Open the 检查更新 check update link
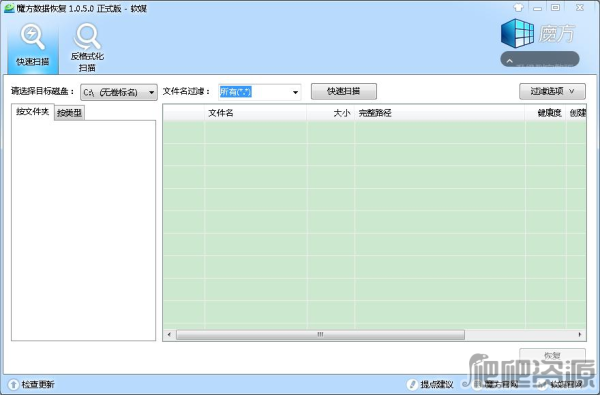The height and width of the screenshot is (395, 600). tap(38, 384)
